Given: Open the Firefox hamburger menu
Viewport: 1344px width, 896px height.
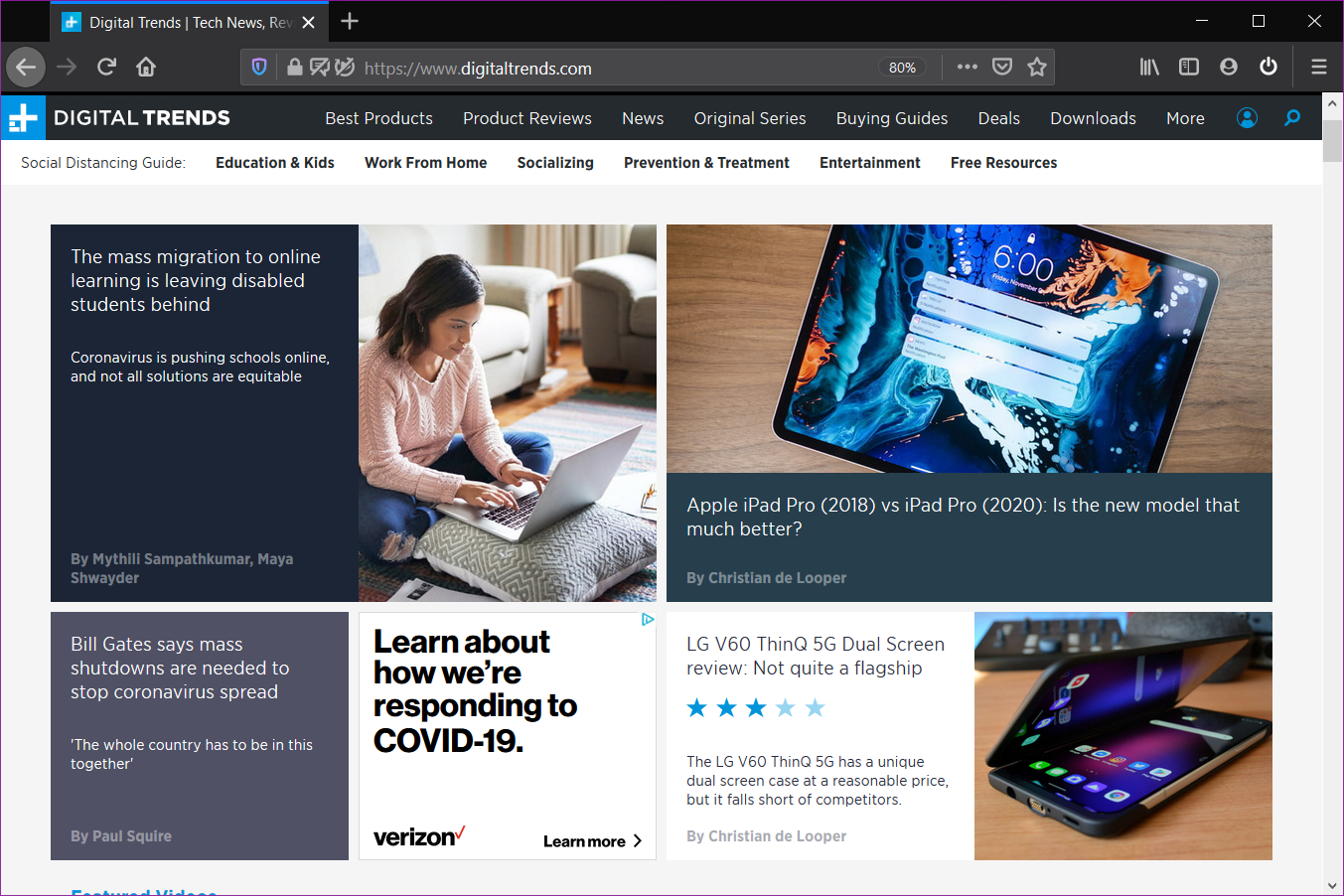Looking at the screenshot, I should point(1319,67).
